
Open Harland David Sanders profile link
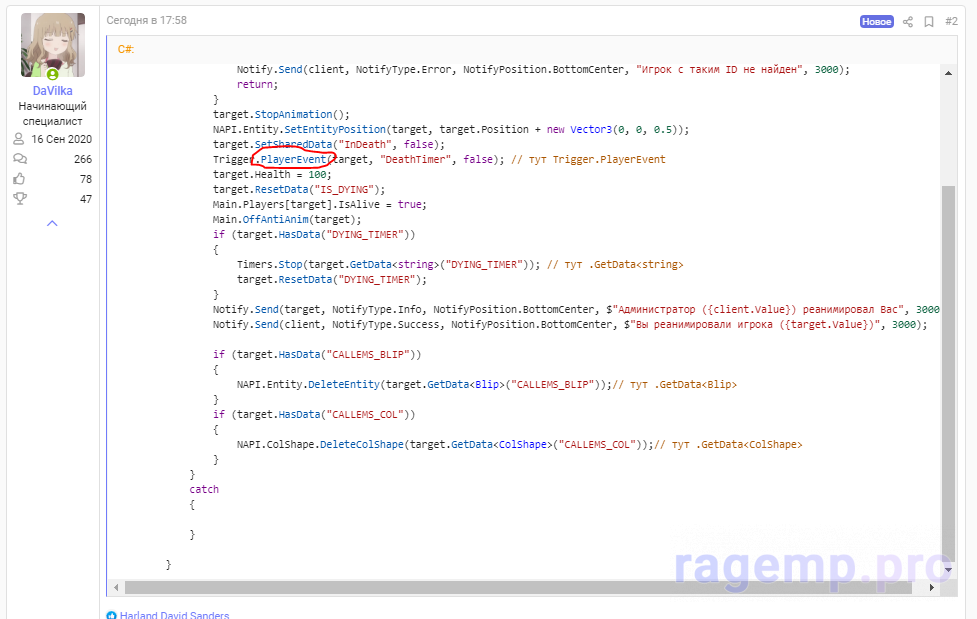pos(174,615)
